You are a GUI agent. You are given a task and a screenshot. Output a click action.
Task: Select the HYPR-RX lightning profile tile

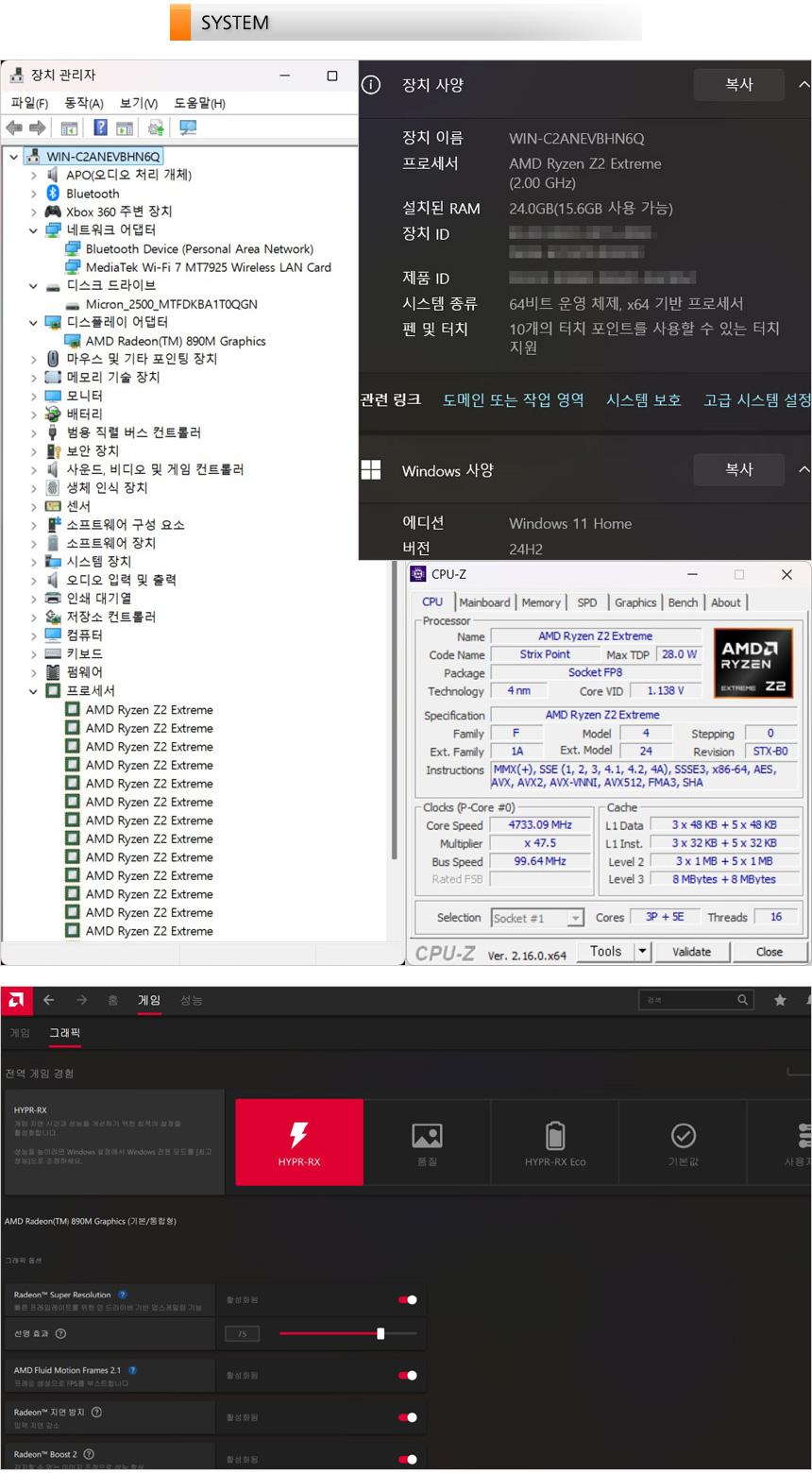click(299, 1142)
